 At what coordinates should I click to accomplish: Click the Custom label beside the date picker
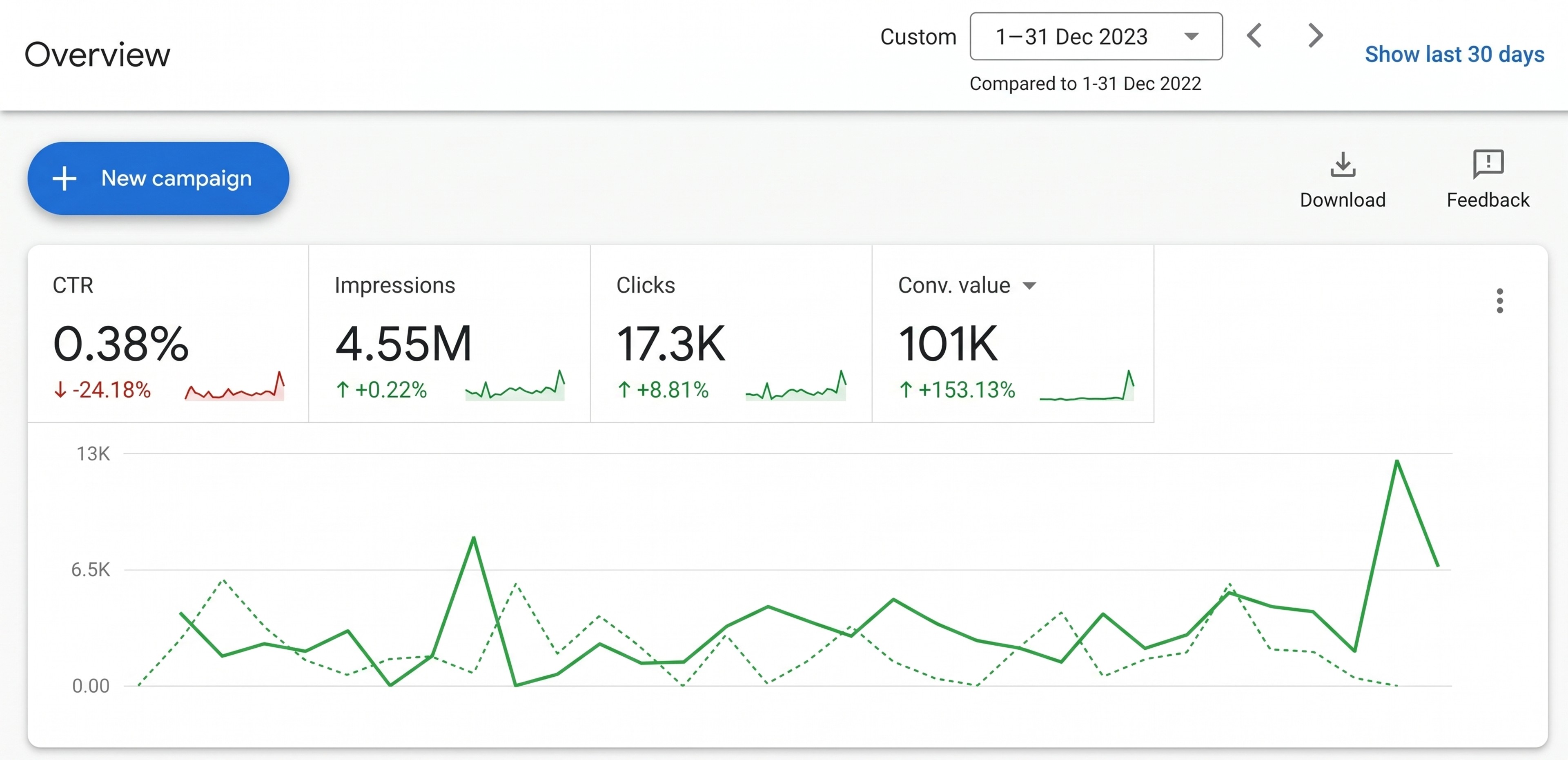[x=918, y=36]
